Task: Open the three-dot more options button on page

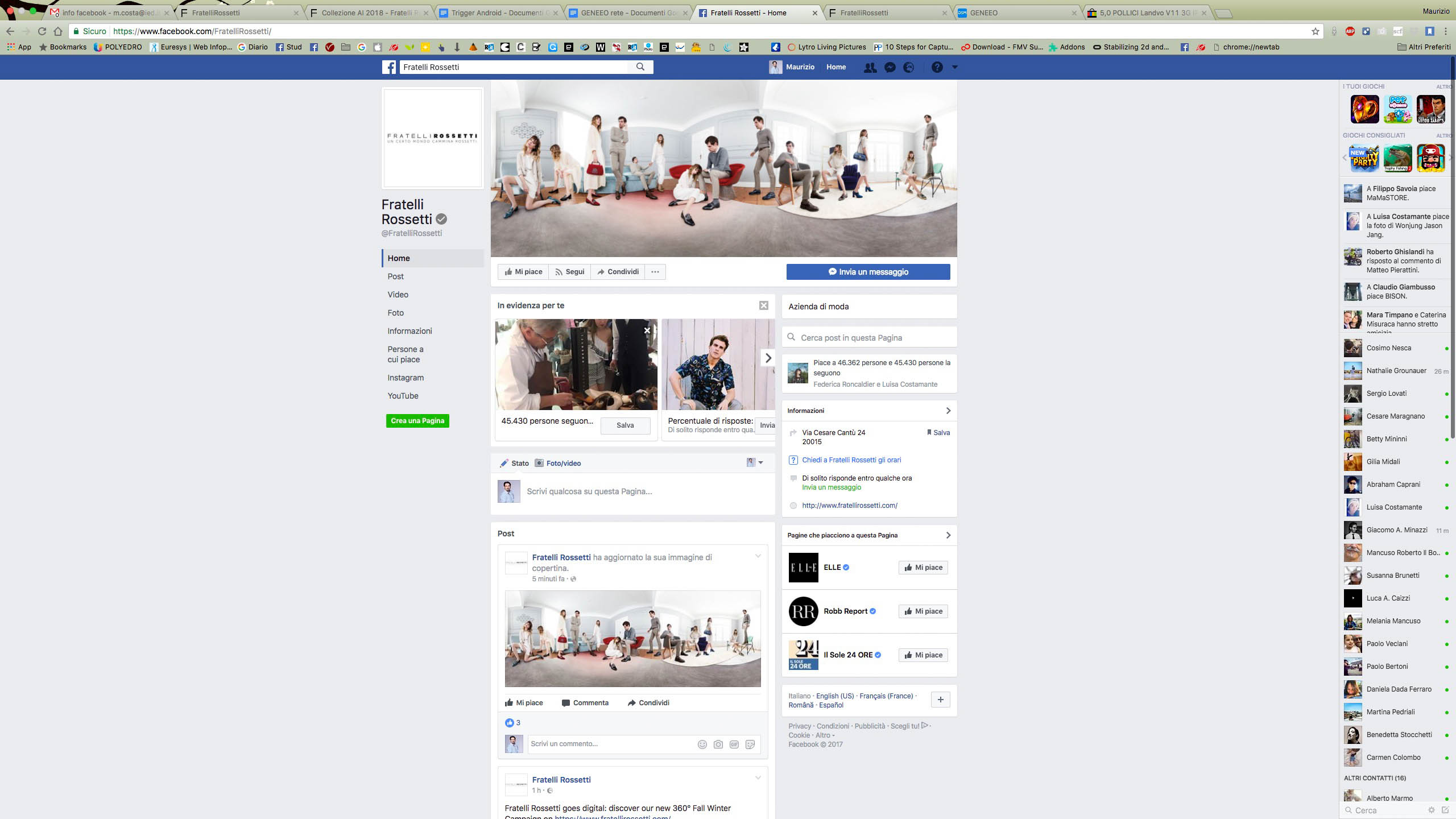Action: point(655,272)
